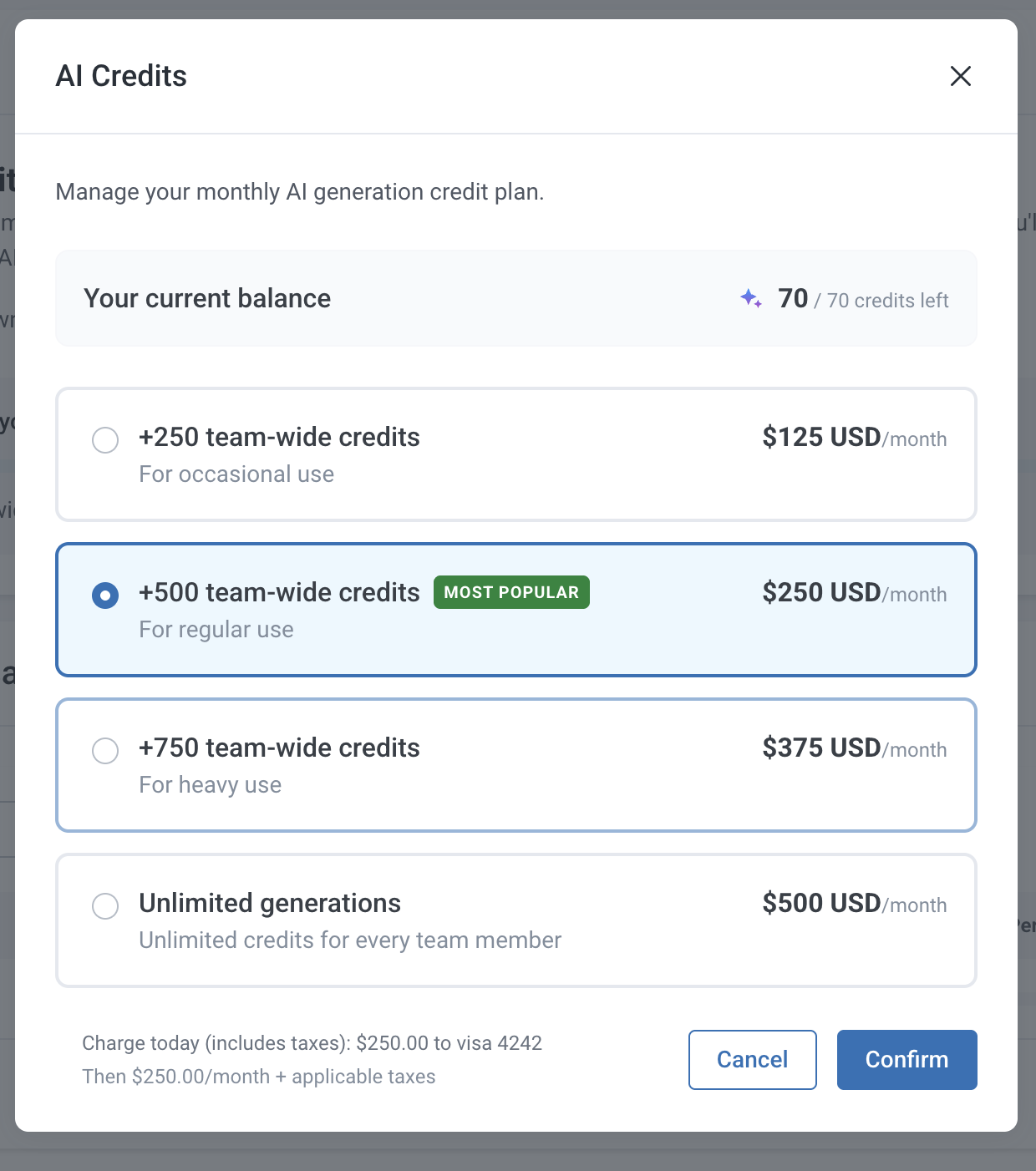
Task: Click the $250 USD/month price
Action: [x=854, y=593]
